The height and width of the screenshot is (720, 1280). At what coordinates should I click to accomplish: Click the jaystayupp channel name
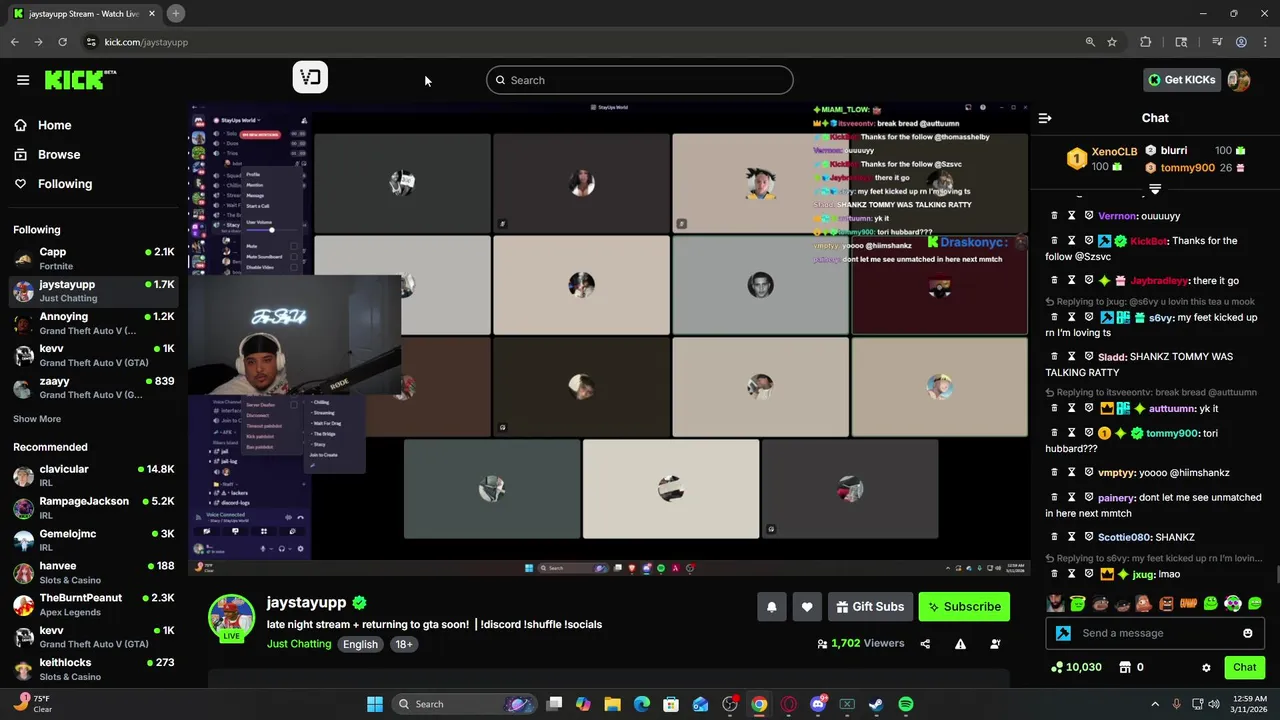tap(306, 602)
